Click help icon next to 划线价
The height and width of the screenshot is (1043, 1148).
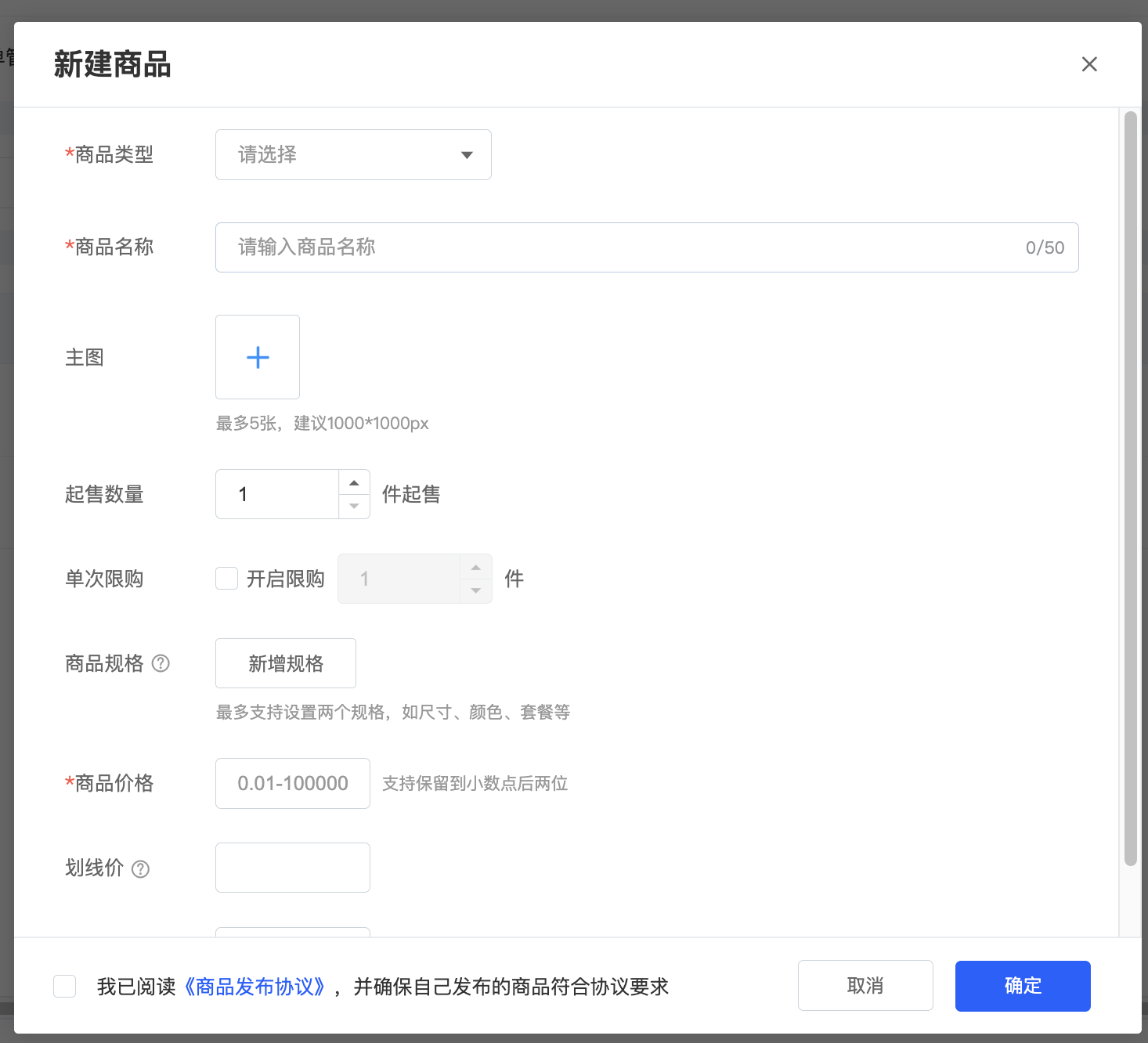pyautogui.click(x=141, y=869)
